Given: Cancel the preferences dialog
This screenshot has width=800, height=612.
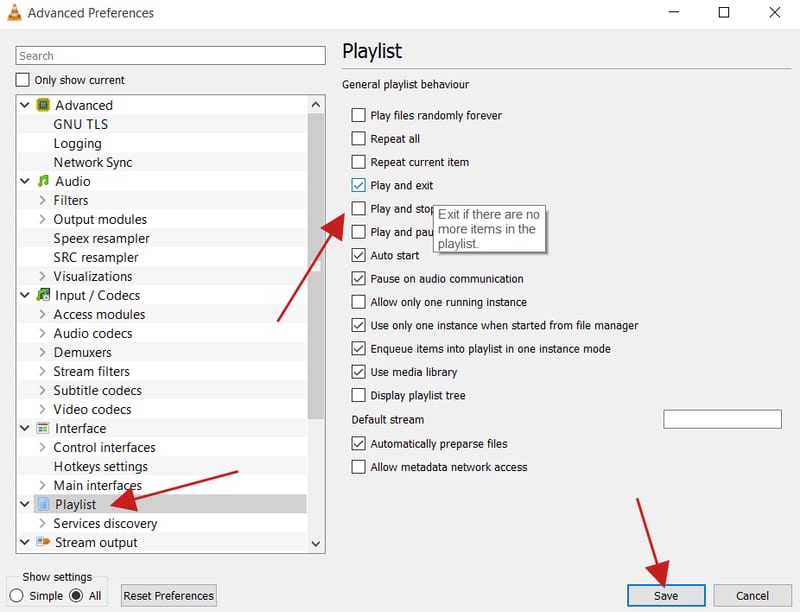Looking at the screenshot, I should [x=752, y=596].
